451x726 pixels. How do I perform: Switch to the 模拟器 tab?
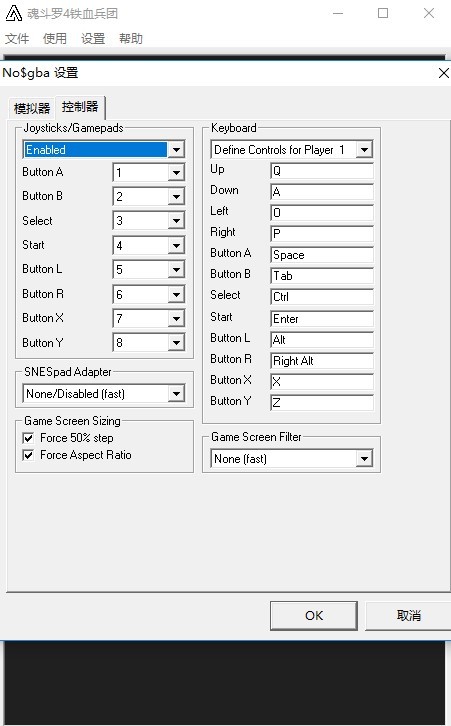31,108
